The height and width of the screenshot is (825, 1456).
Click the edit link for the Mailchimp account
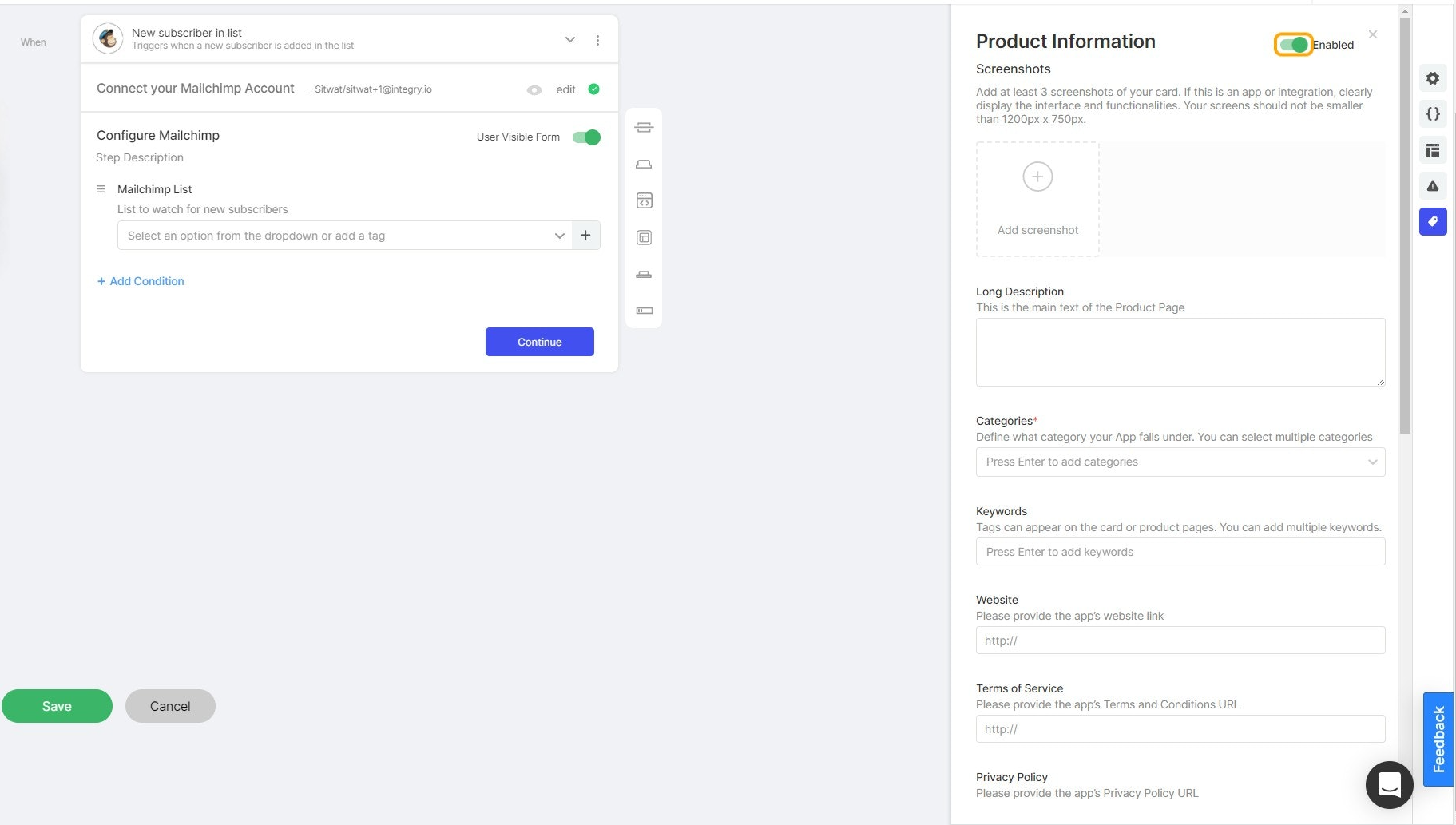click(565, 89)
